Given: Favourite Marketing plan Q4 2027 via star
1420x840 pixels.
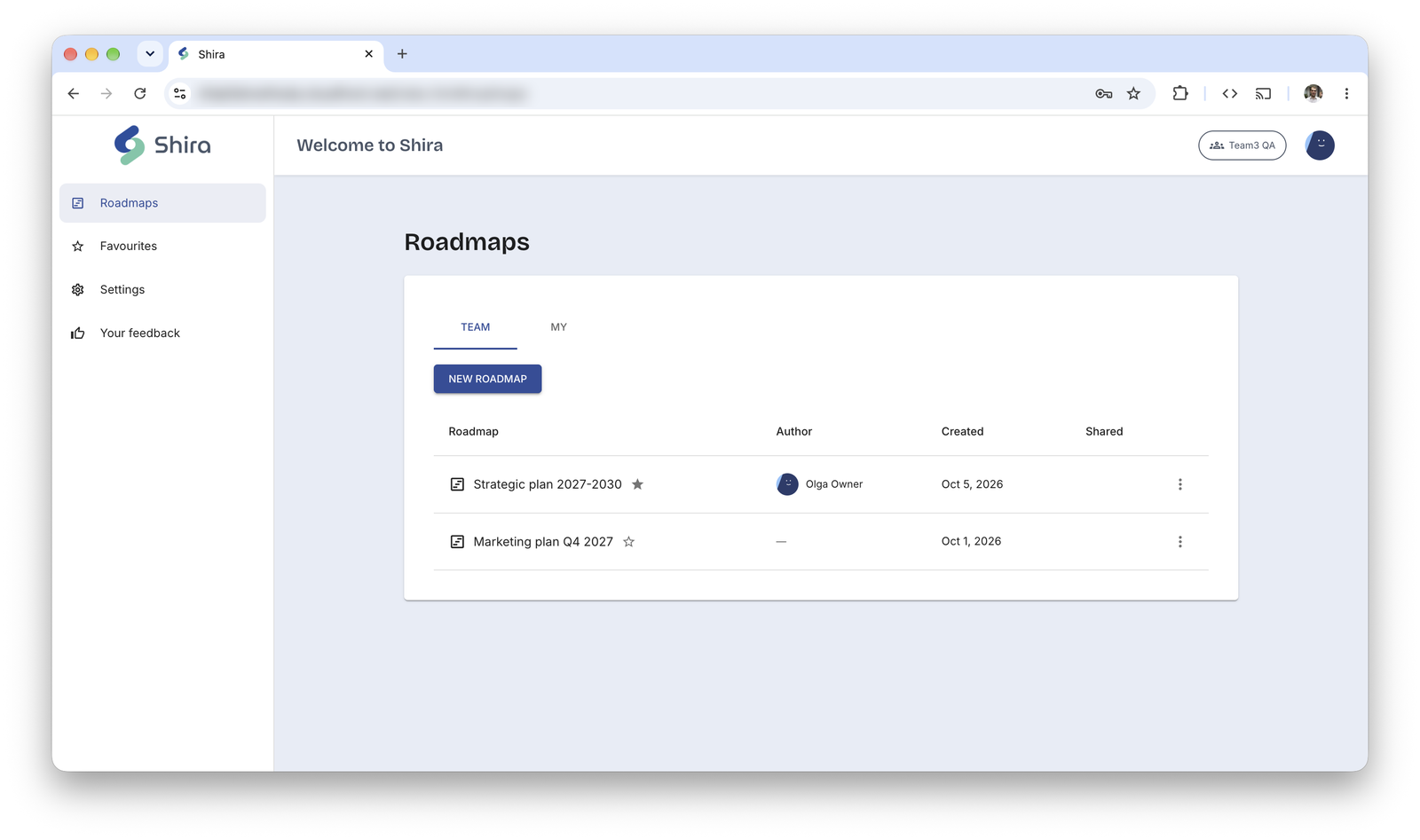Looking at the screenshot, I should coord(628,542).
